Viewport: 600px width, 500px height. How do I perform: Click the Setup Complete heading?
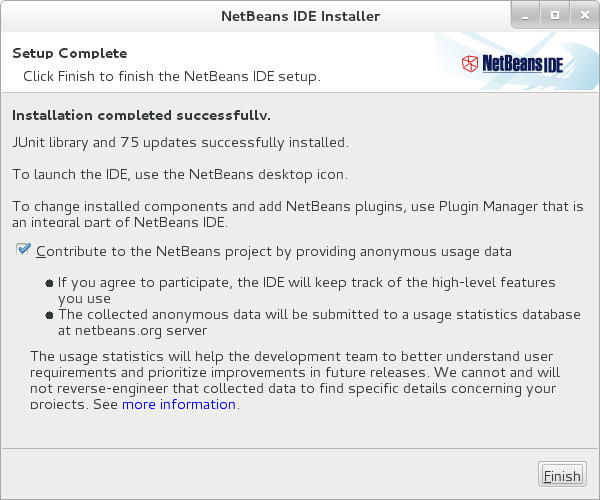coord(69,53)
